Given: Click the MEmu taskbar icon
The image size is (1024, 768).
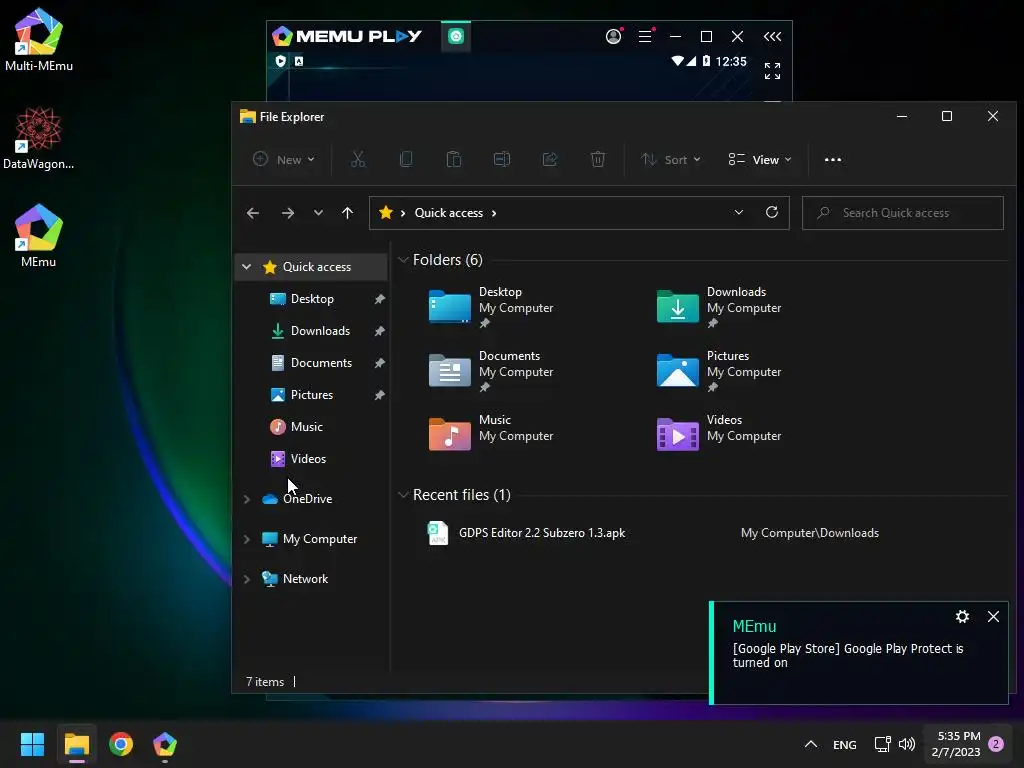Looking at the screenshot, I should 165,744.
